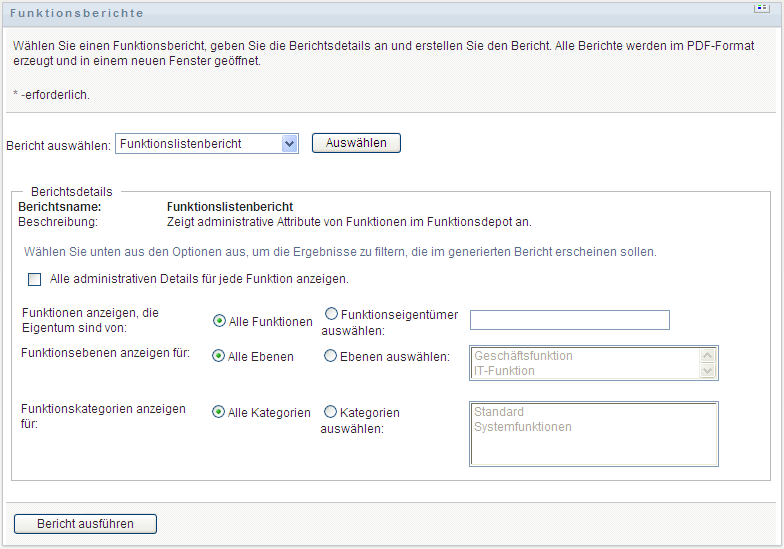The image size is (784, 549).
Task: Select the Alle Kategorien radio button
Action: [x=219, y=412]
